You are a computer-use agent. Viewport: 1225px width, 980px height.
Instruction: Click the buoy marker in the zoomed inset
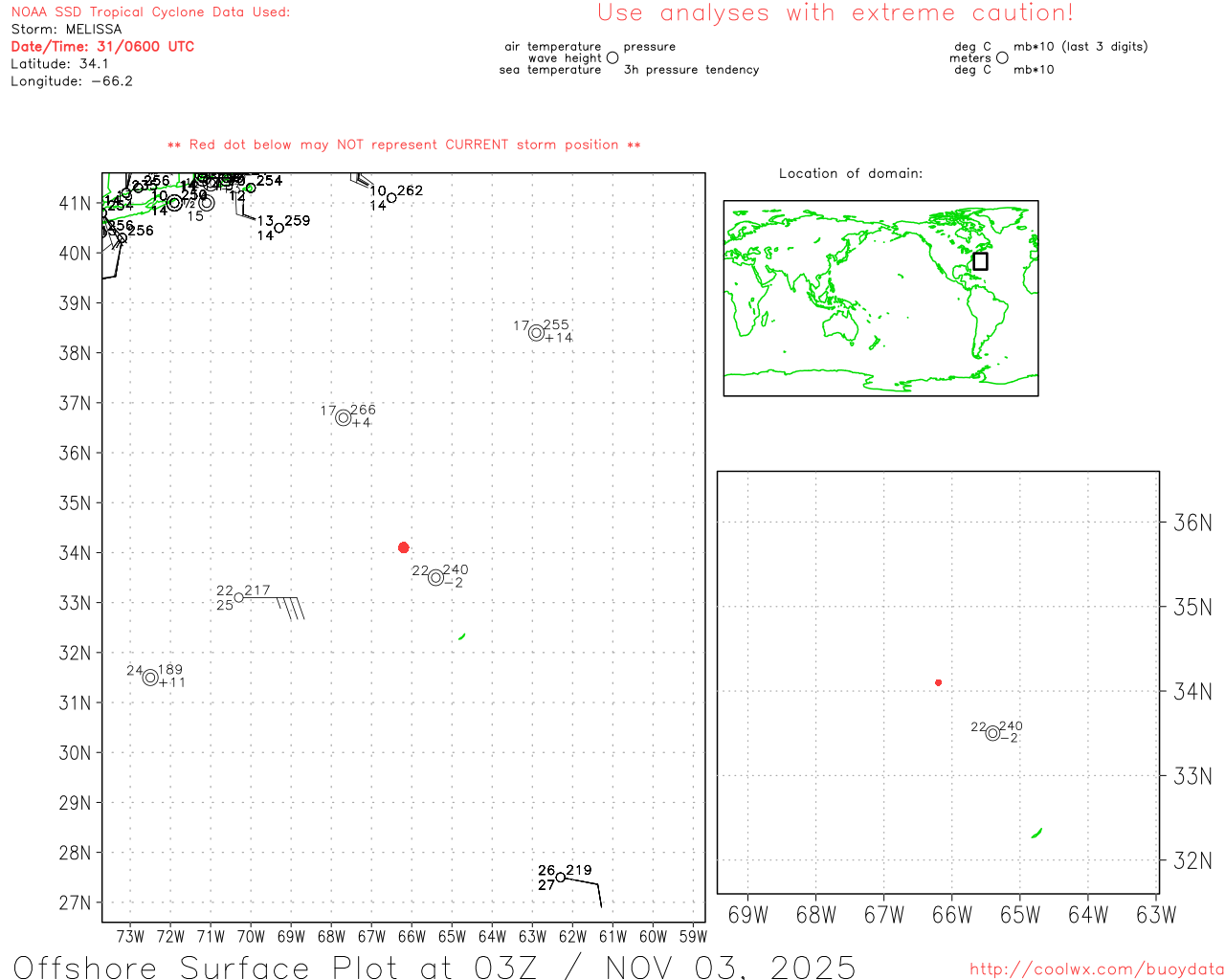pyautogui.click(x=992, y=733)
